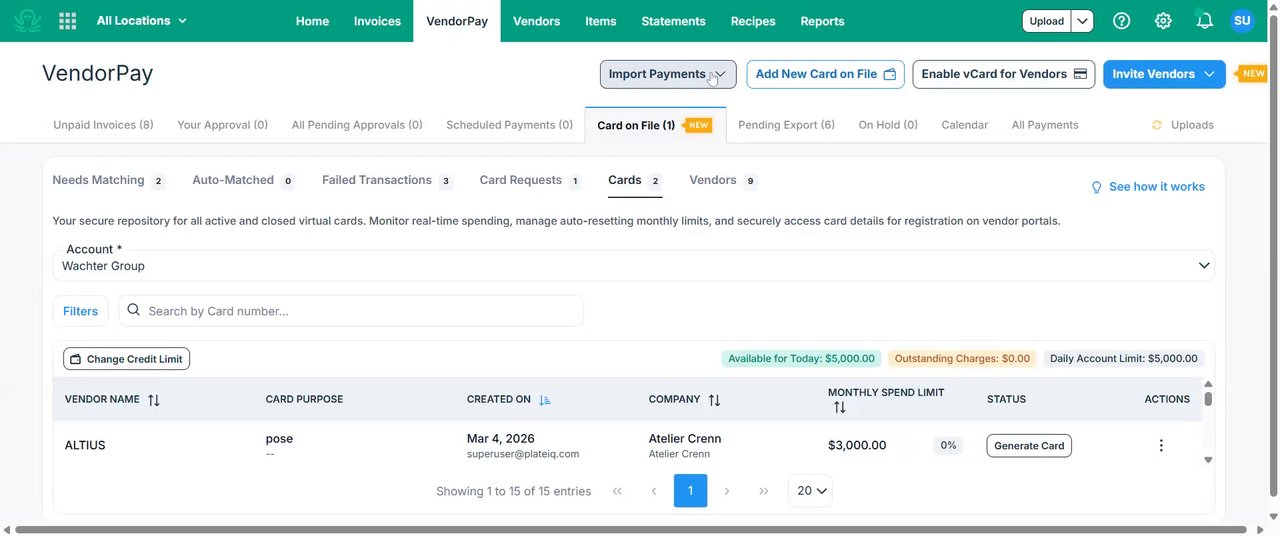Viewport: 1280px width, 536px height.
Task: Go to next page arrow
Action: pos(727,491)
